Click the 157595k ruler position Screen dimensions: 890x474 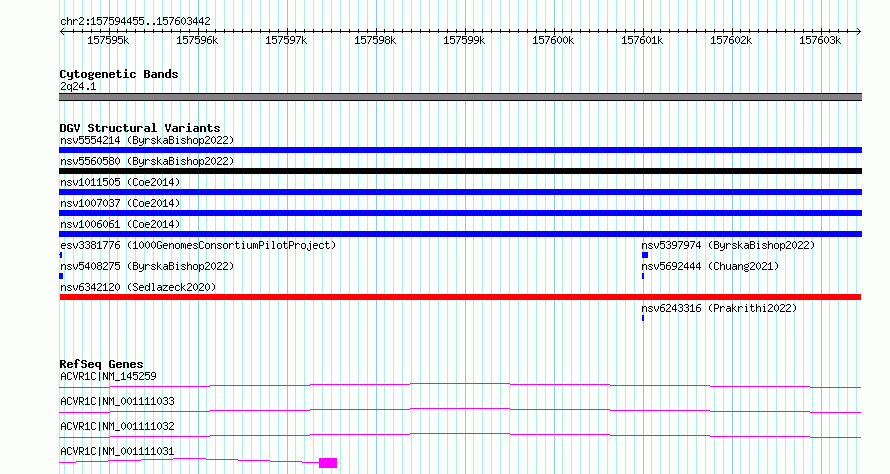tap(108, 40)
